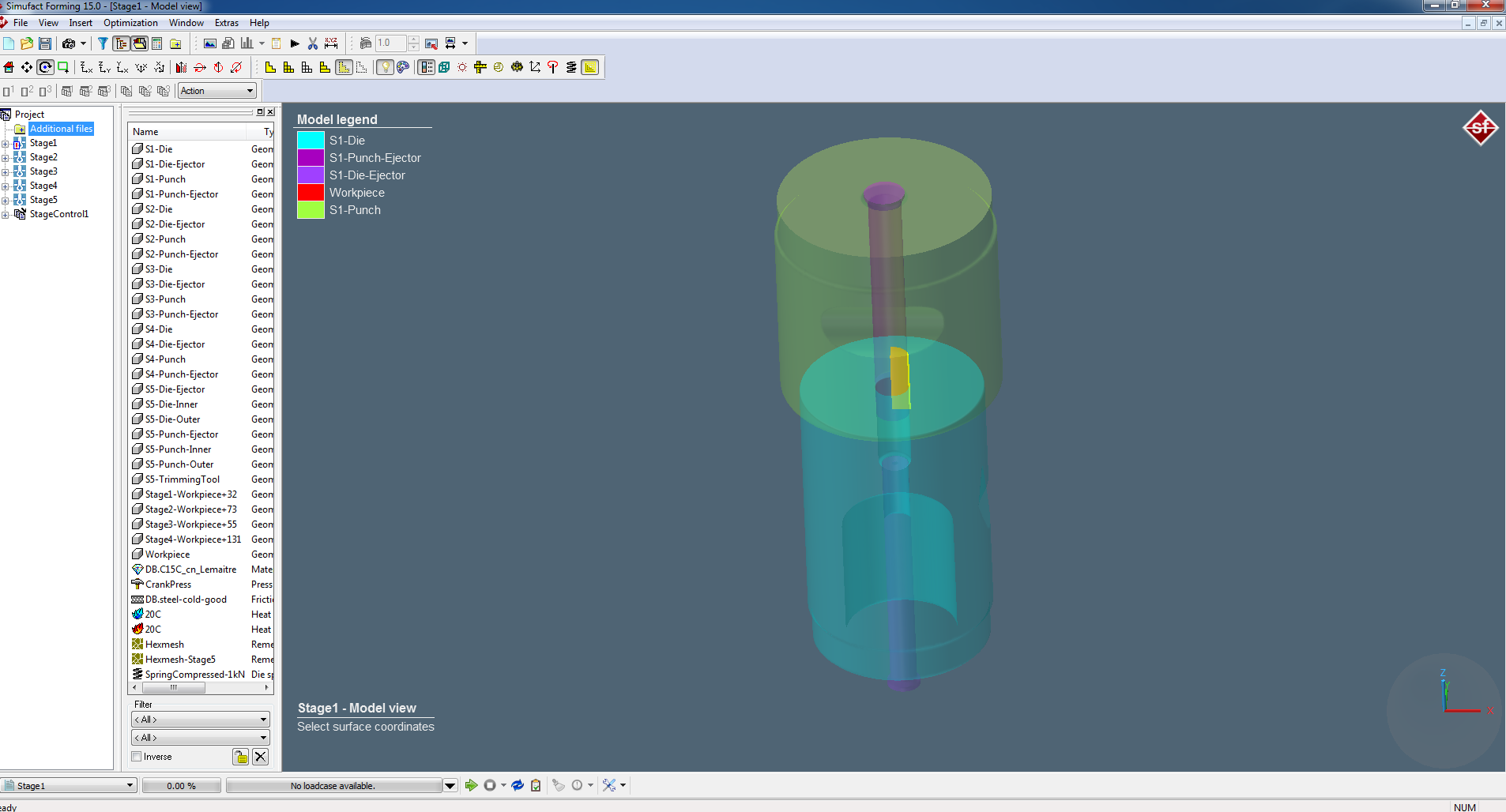Open the View menu
This screenshot has width=1506, height=812.
pyautogui.click(x=48, y=23)
